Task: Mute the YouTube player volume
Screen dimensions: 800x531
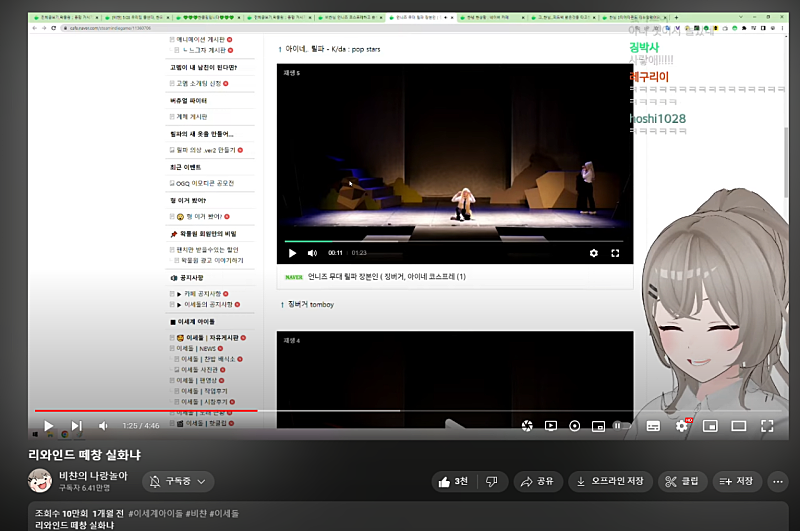Action: 104,425
